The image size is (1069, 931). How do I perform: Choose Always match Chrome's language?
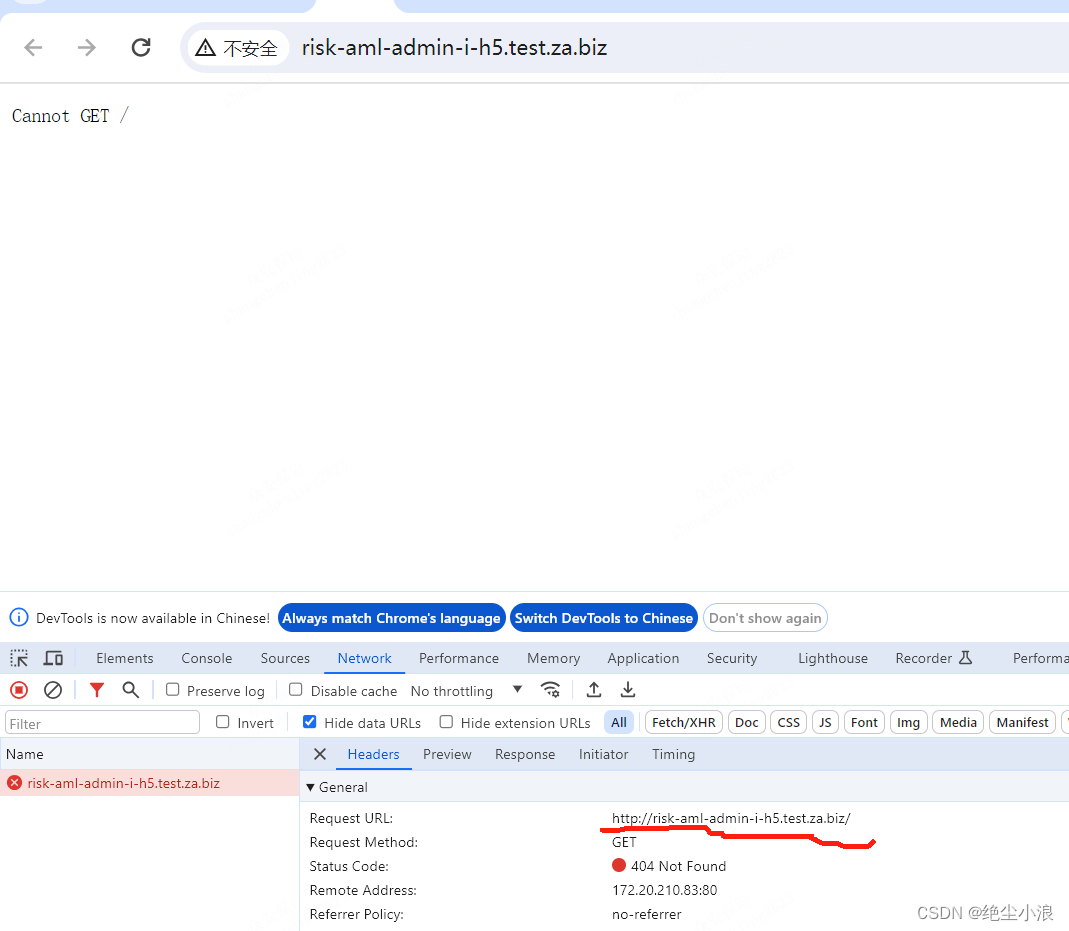391,617
